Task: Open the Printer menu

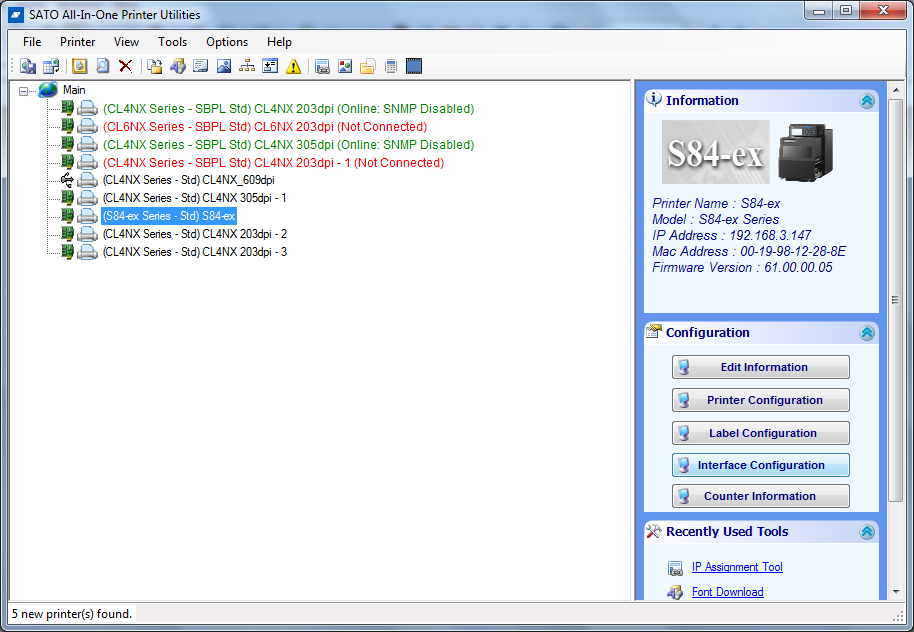Action: [x=78, y=42]
